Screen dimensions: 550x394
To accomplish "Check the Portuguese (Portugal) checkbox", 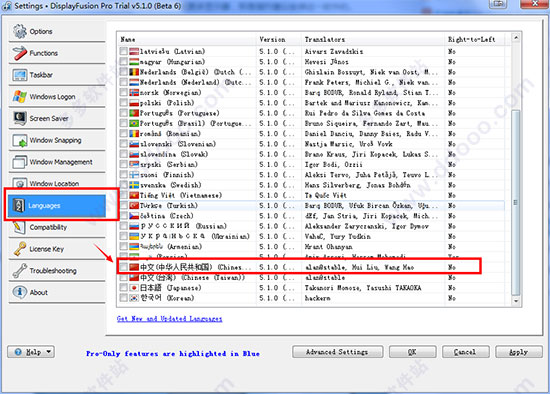I will (x=123, y=113).
